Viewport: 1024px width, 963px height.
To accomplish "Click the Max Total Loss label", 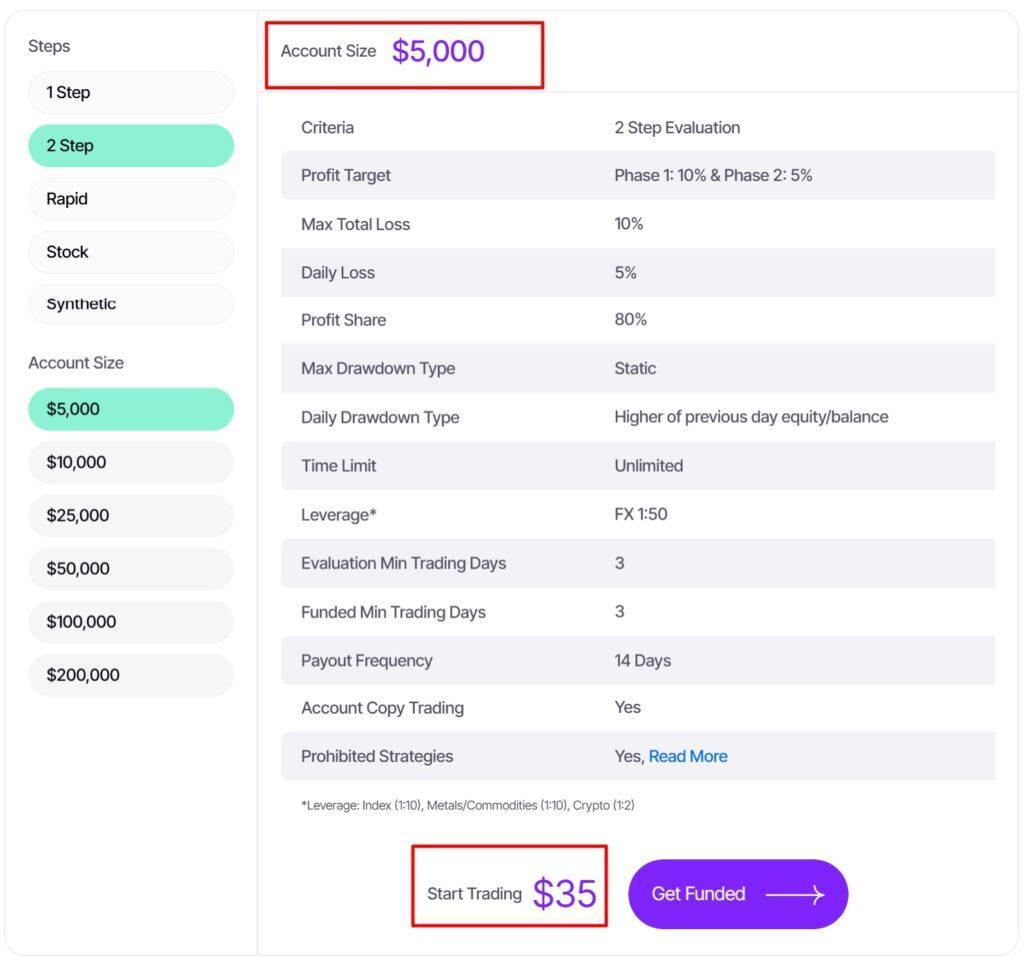I will 355,224.
